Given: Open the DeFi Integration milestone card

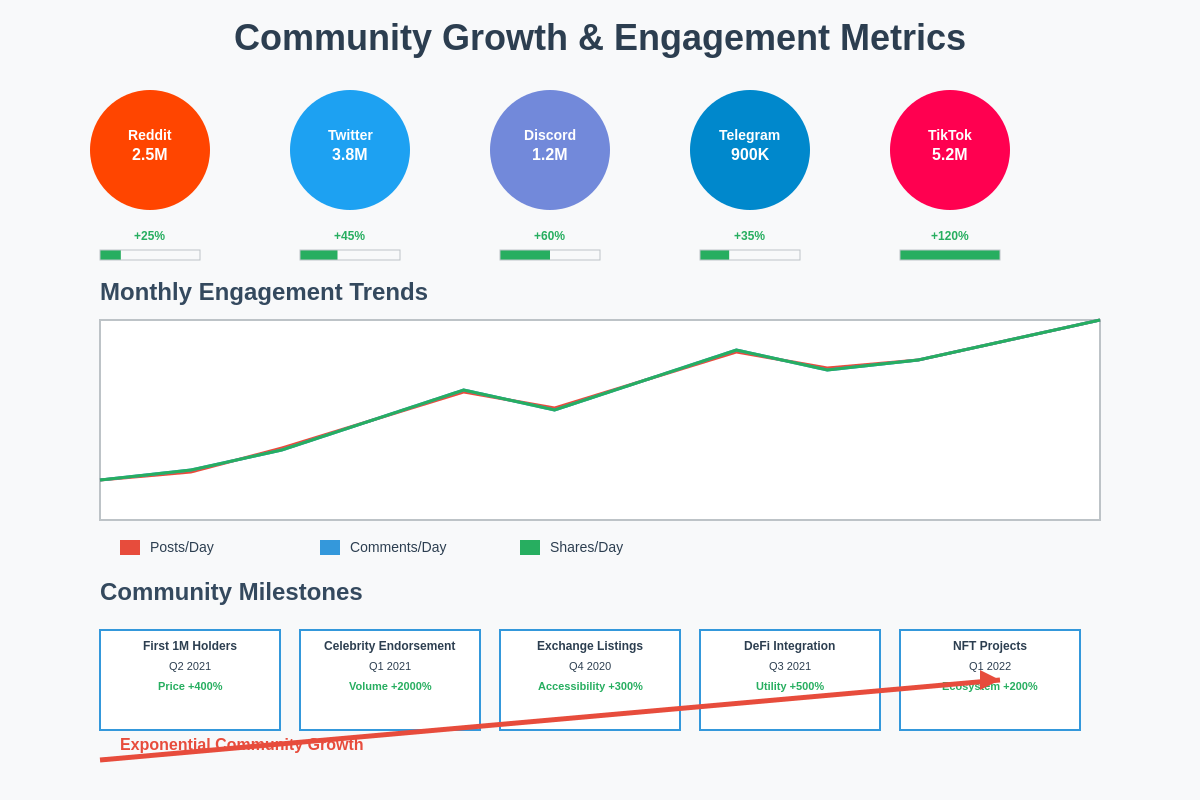Looking at the screenshot, I should (790, 680).
